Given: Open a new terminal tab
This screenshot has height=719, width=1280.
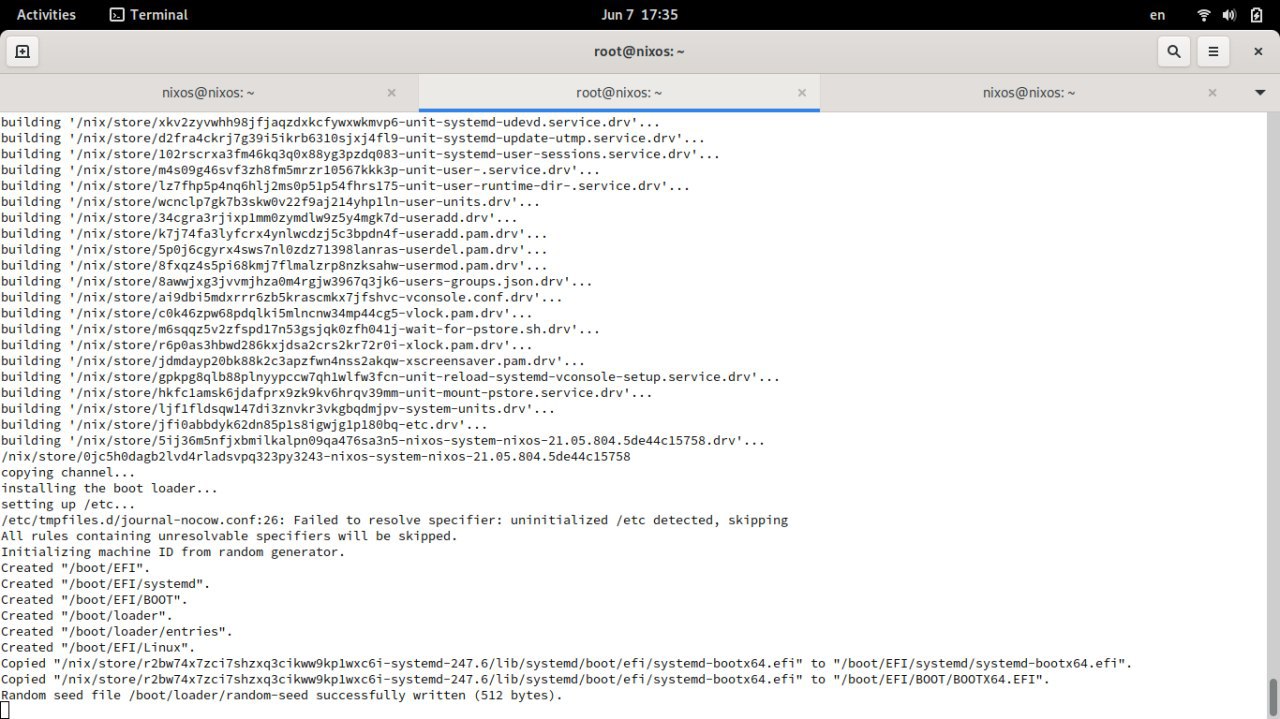Looking at the screenshot, I should click(x=22, y=51).
